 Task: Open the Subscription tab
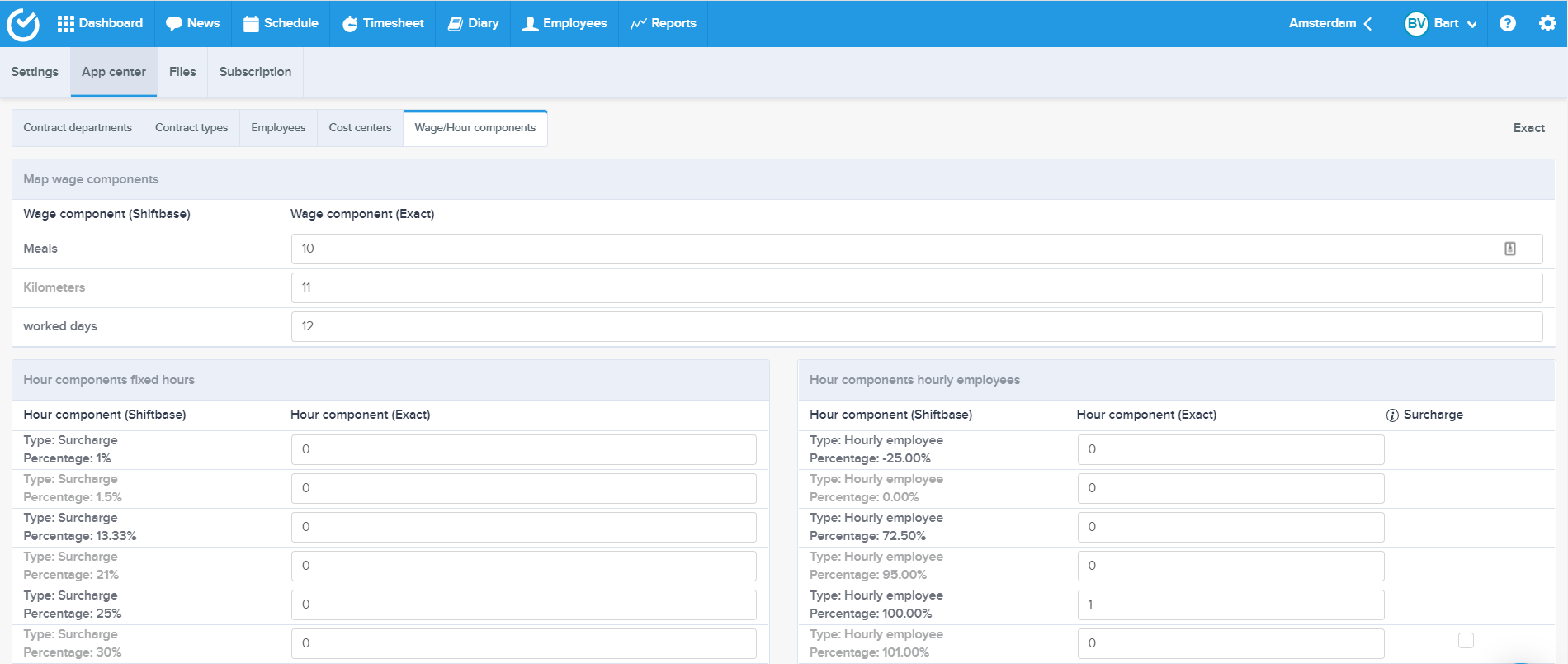point(255,72)
